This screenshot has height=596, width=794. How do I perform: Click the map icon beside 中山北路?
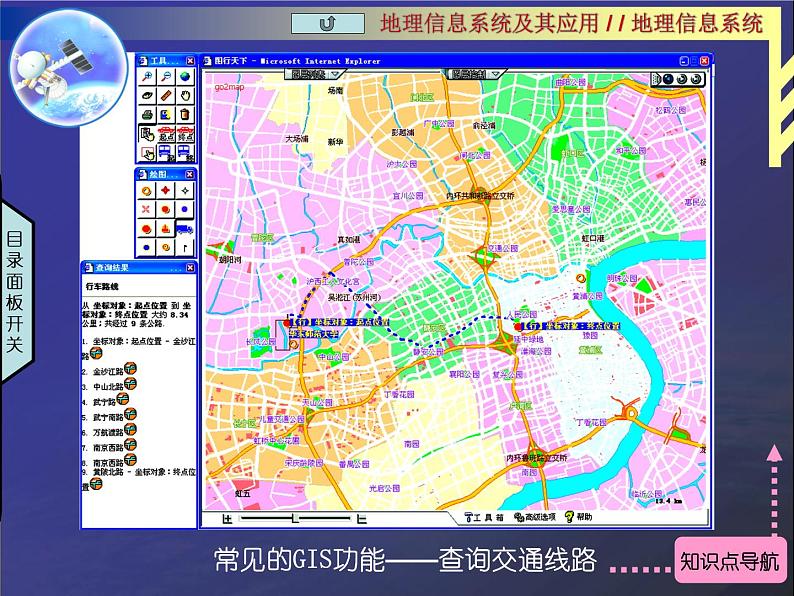(x=129, y=385)
